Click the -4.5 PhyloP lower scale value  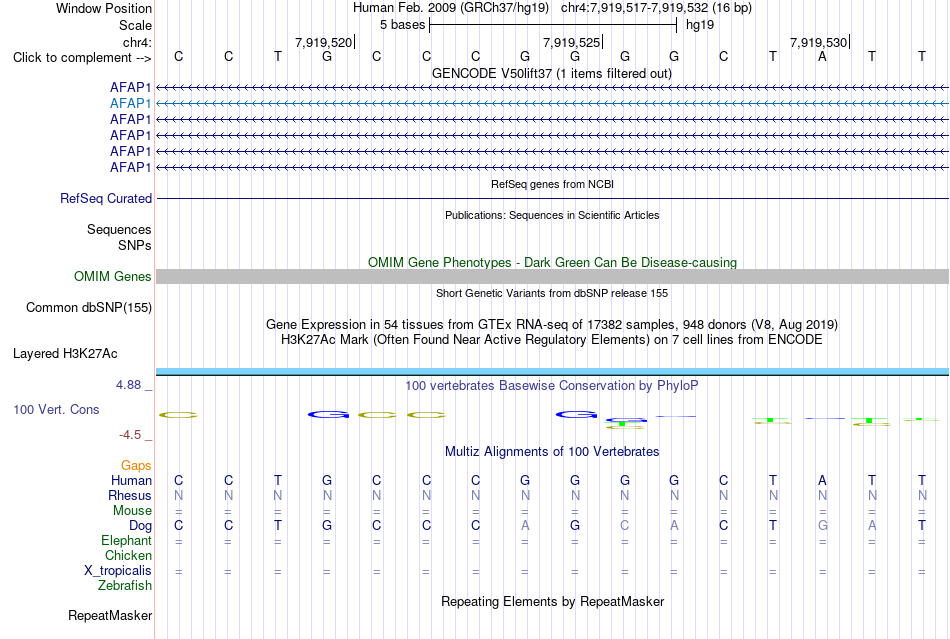pyautogui.click(x=130, y=435)
